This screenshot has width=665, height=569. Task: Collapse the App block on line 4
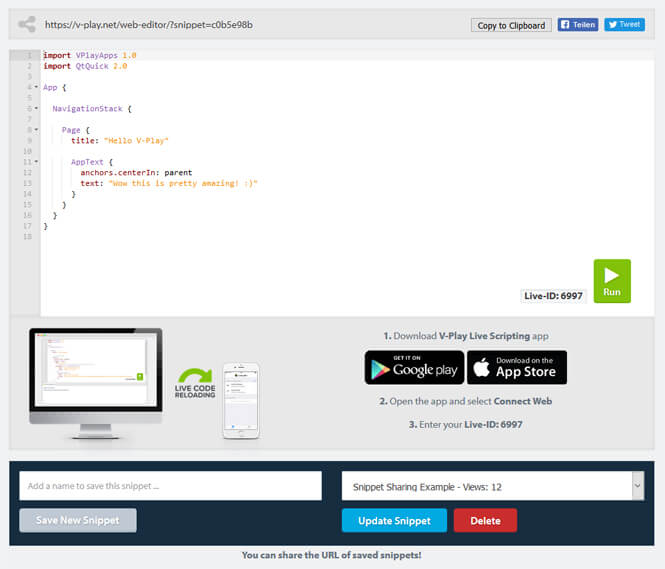[x=36, y=87]
